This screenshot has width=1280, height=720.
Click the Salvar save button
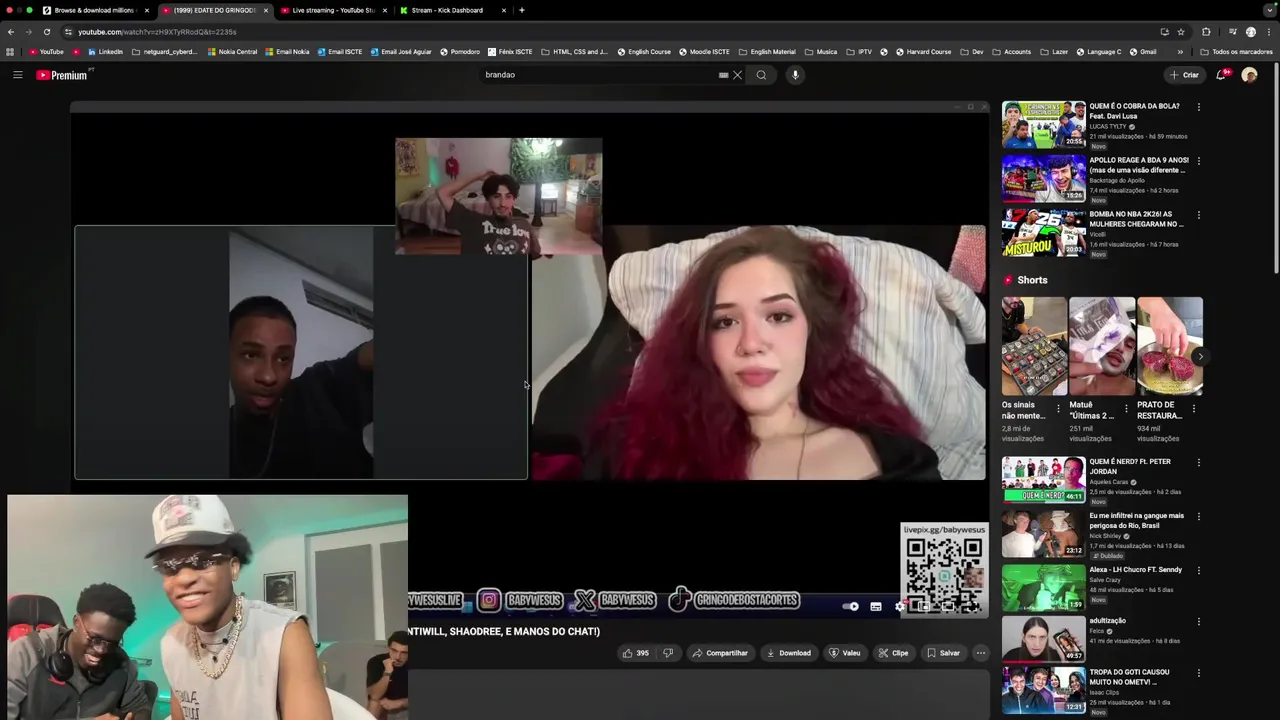pos(943,653)
